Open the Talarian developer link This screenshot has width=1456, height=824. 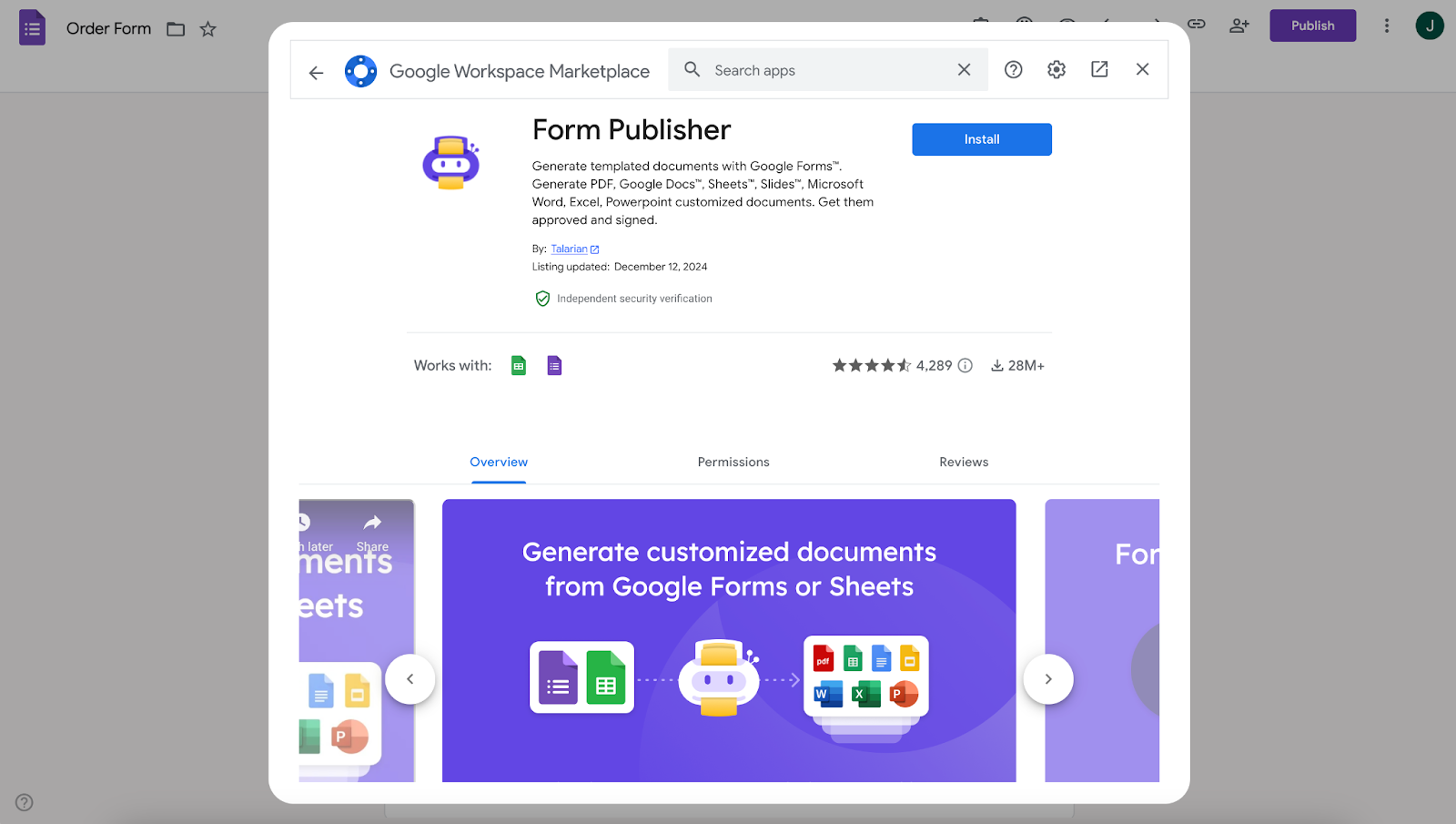(x=574, y=249)
